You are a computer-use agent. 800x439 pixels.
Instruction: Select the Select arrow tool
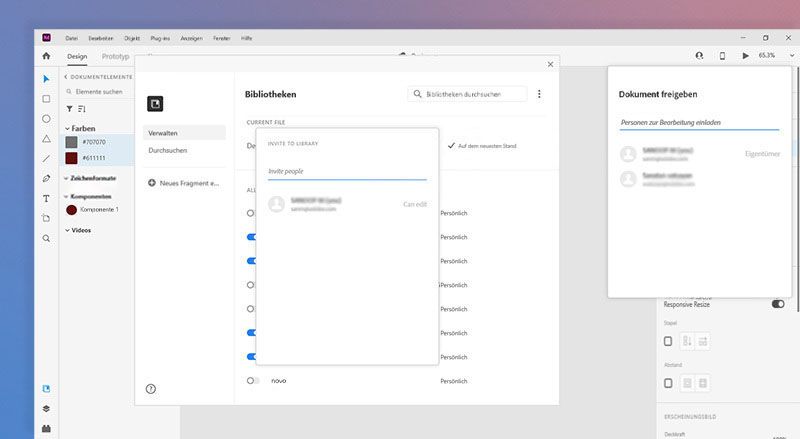point(46,79)
